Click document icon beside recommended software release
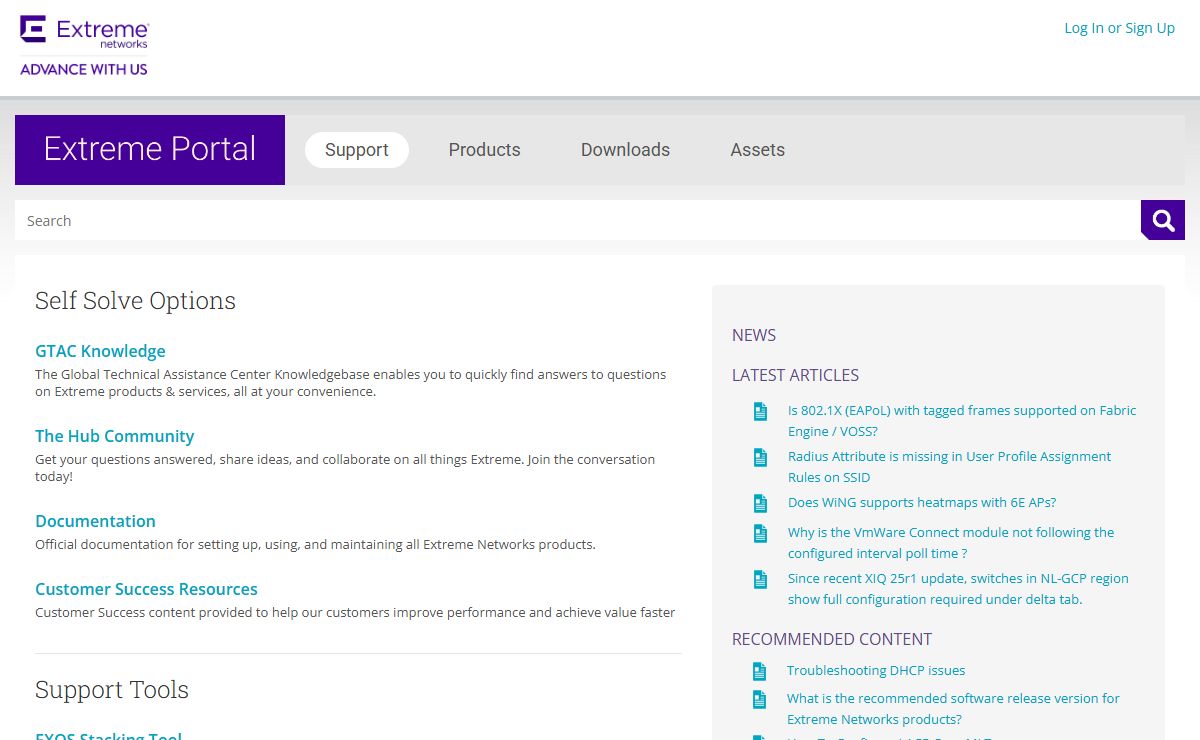The image size is (1200, 740). 760,699
